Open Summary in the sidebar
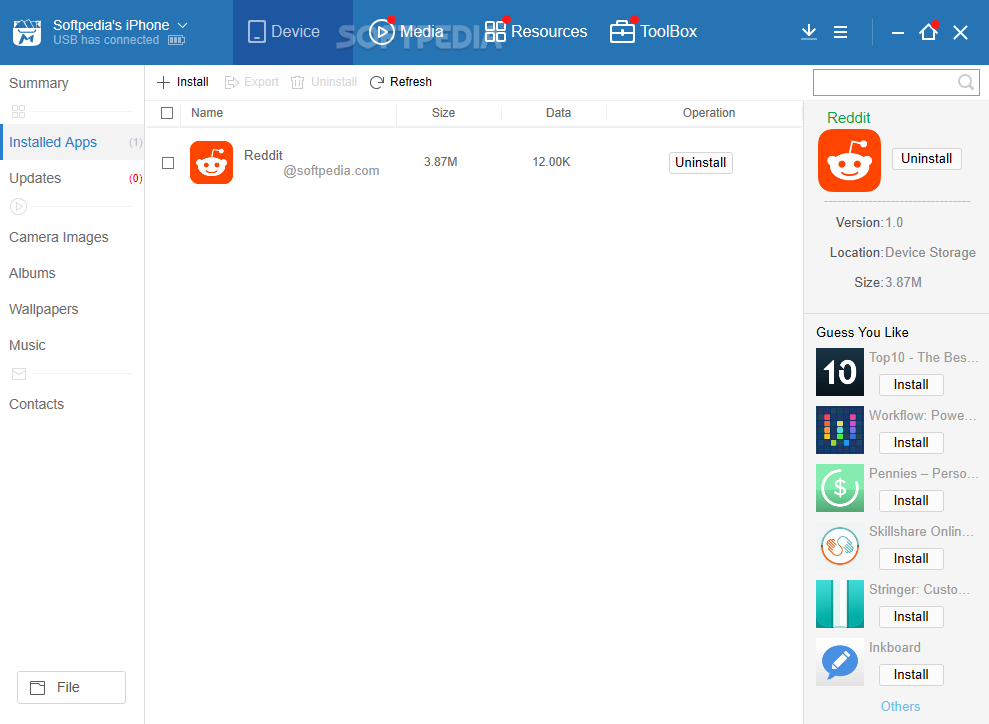The width and height of the screenshot is (989, 724). click(39, 83)
